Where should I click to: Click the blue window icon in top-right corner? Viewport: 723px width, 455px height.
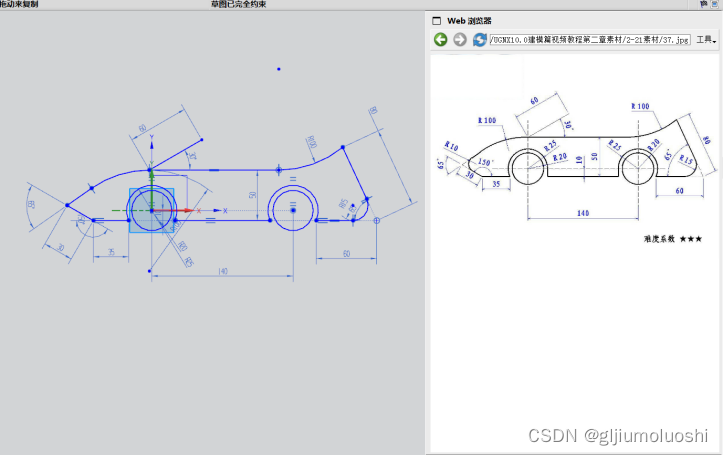click(x=715, y=4)
